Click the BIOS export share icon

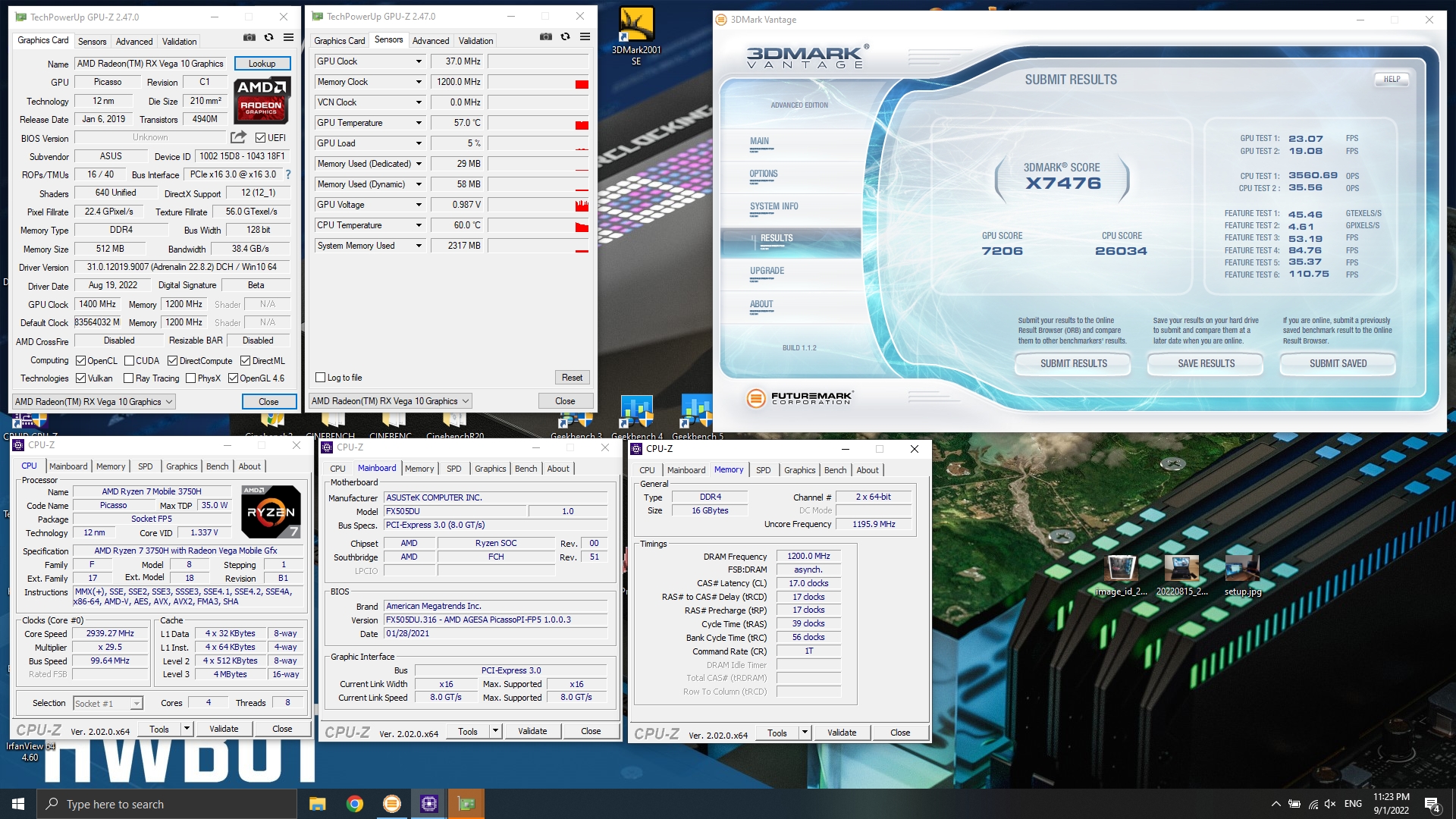coord(238,137)
